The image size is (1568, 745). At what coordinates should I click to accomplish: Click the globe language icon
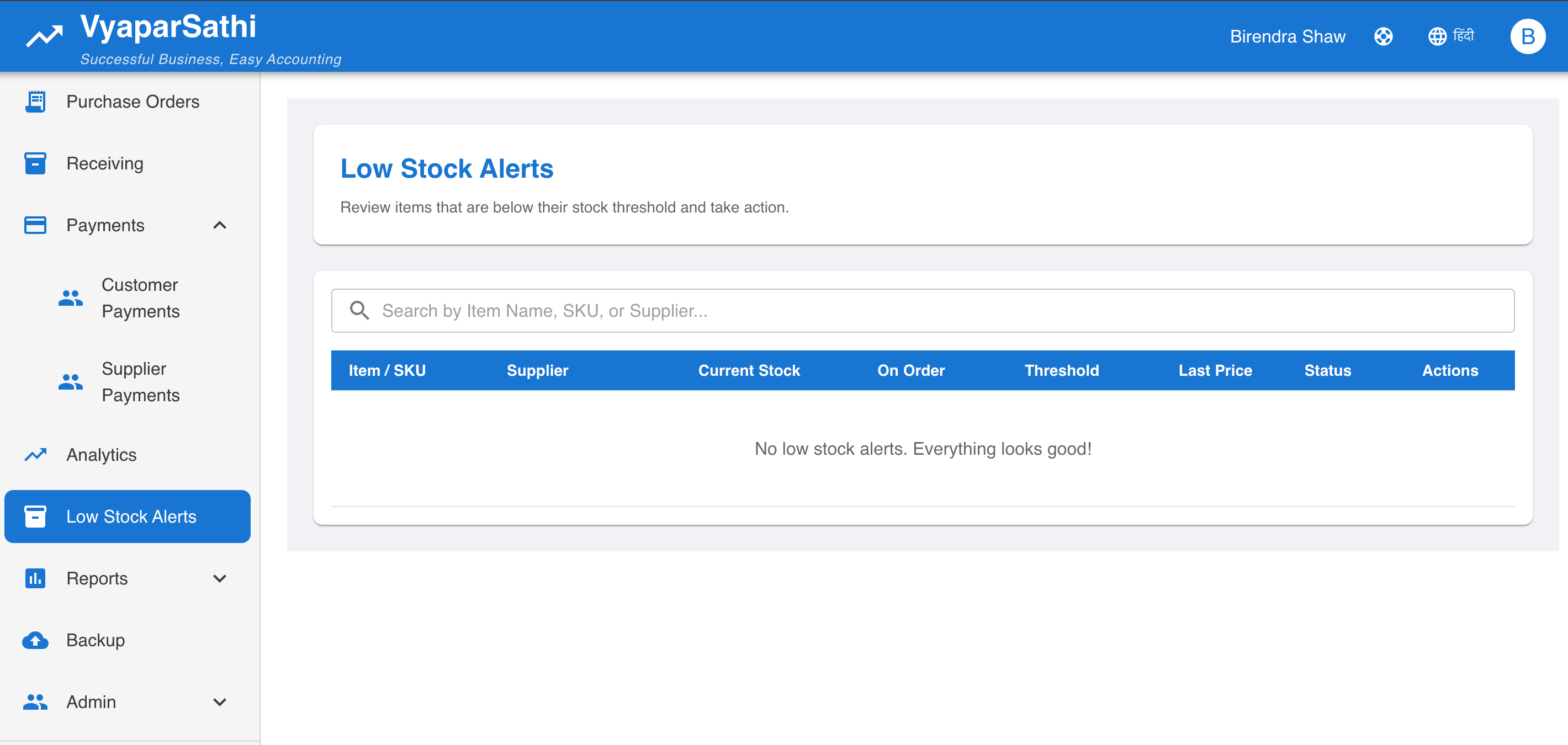[x=1437, y=36]
